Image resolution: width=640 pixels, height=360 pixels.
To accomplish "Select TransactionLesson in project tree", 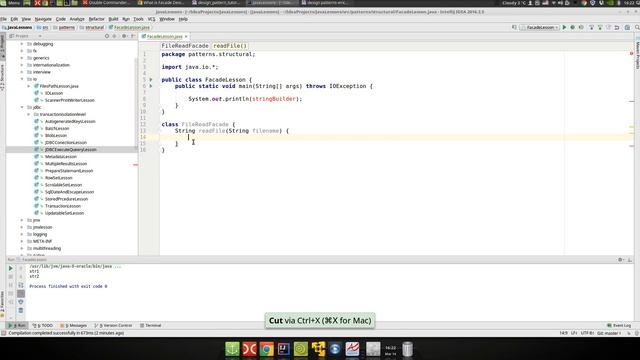I will tap(63, 206).
